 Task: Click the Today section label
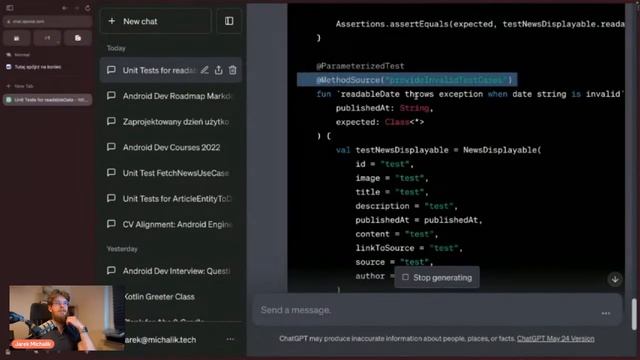point(116,48)
